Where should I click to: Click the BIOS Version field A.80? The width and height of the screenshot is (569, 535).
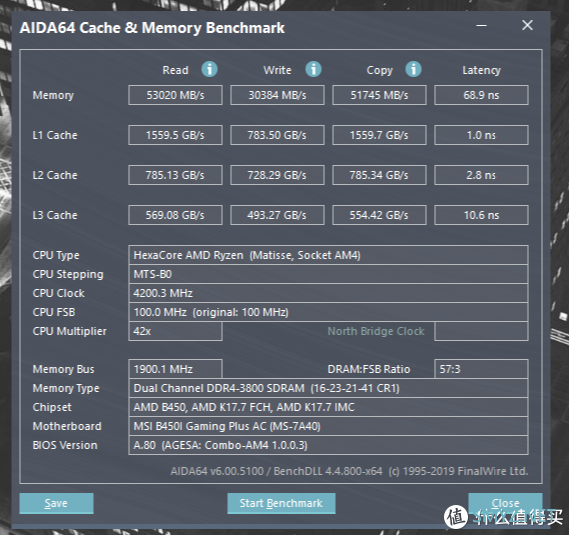tap(328, 445)
